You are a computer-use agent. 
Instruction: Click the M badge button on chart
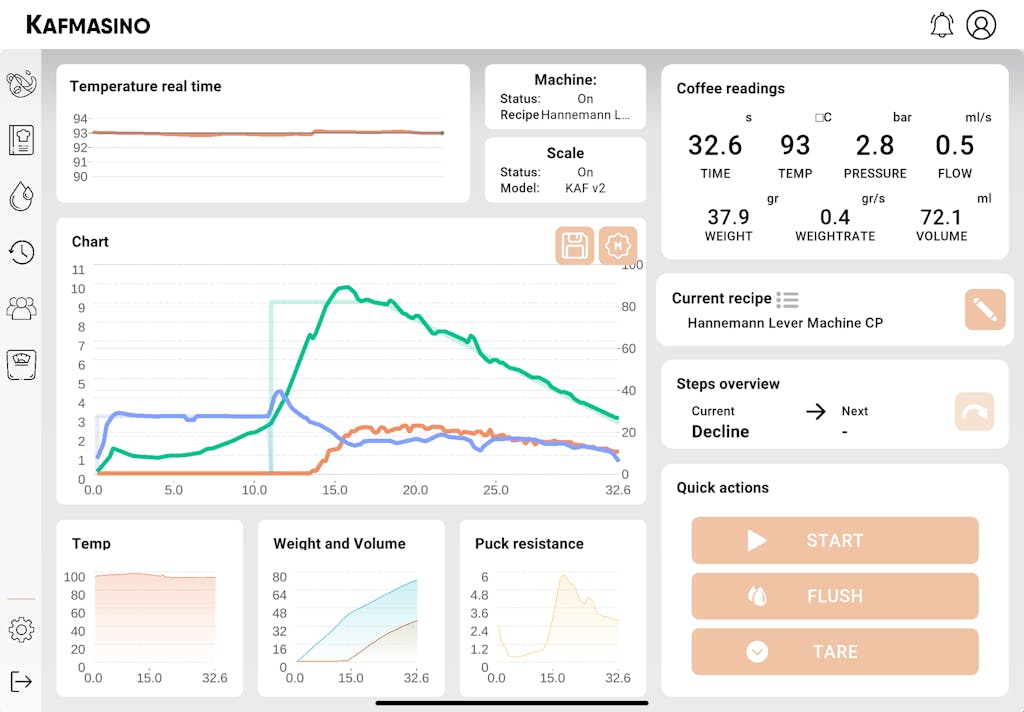click(618, 246)
